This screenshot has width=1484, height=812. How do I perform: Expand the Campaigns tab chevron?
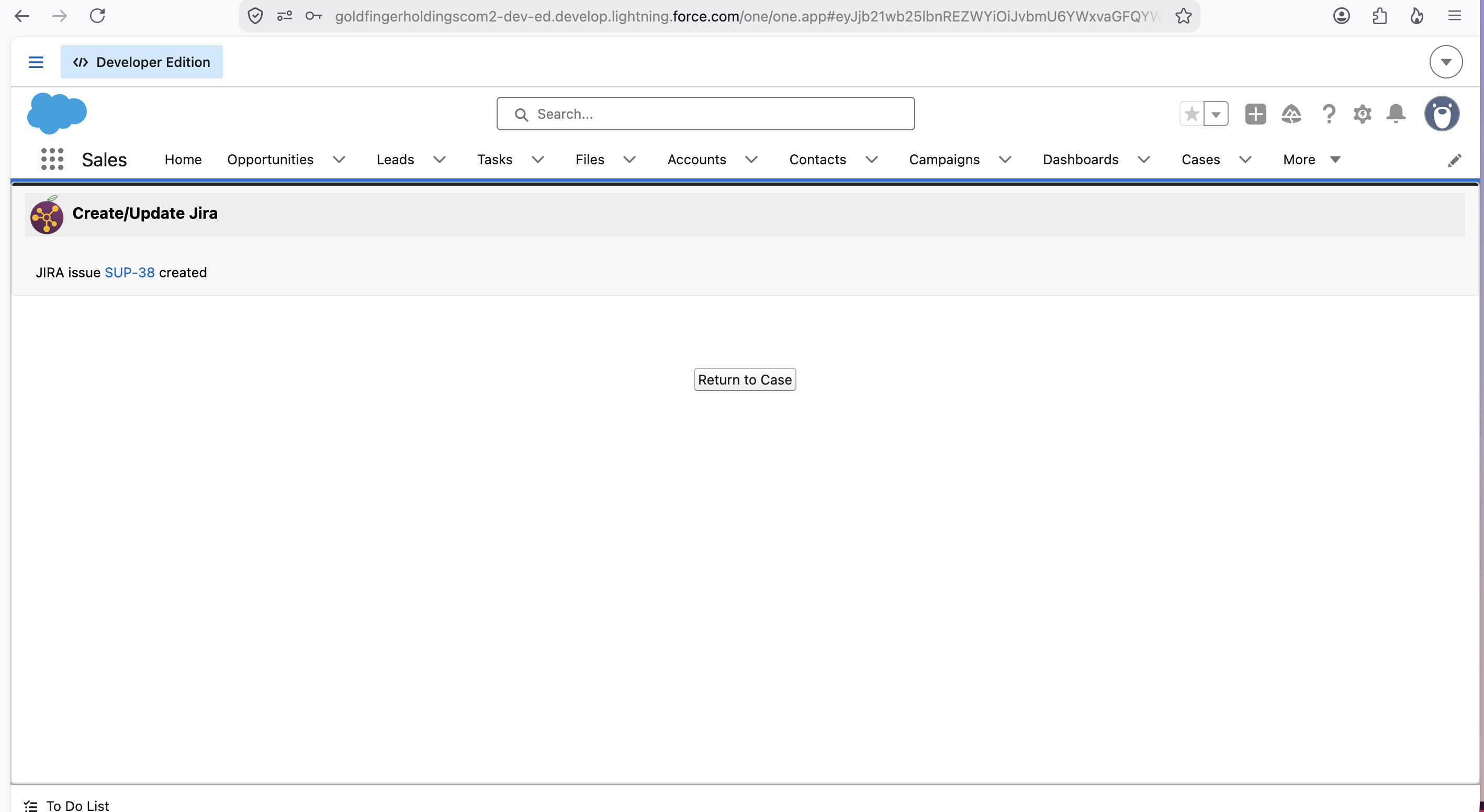(1004, 160)
